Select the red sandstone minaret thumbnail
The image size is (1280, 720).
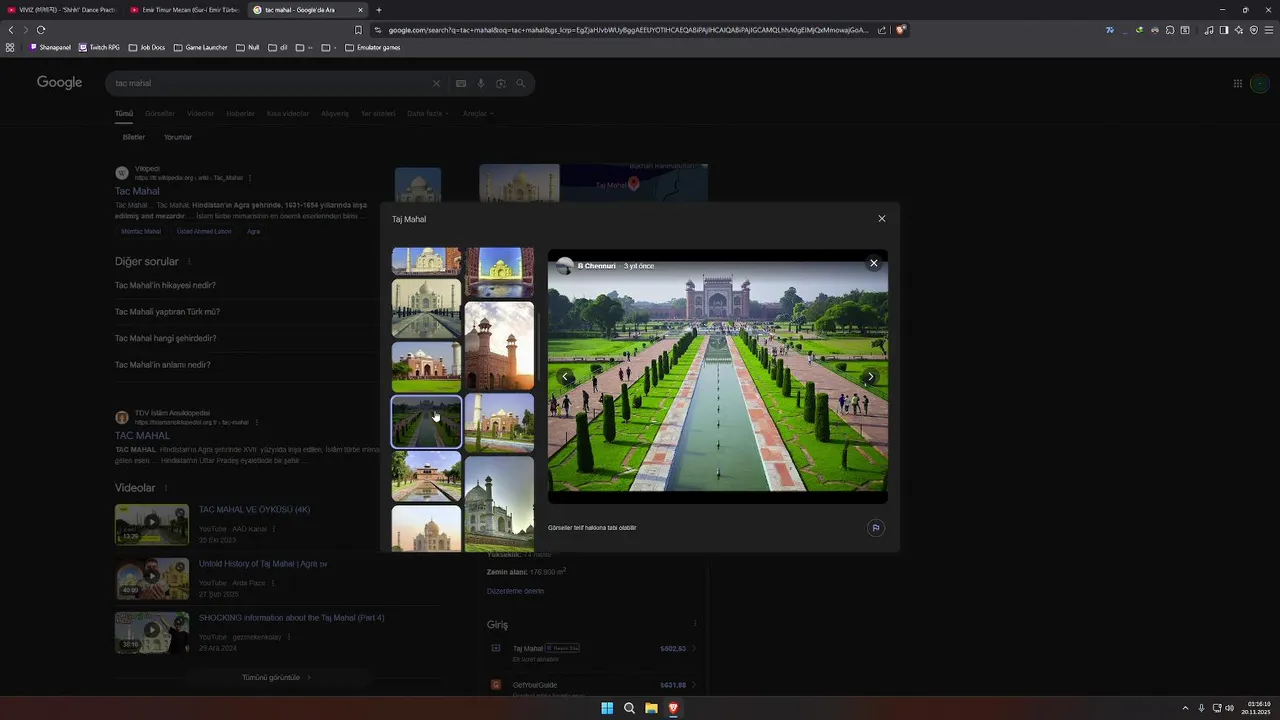[x=499, y=346]
